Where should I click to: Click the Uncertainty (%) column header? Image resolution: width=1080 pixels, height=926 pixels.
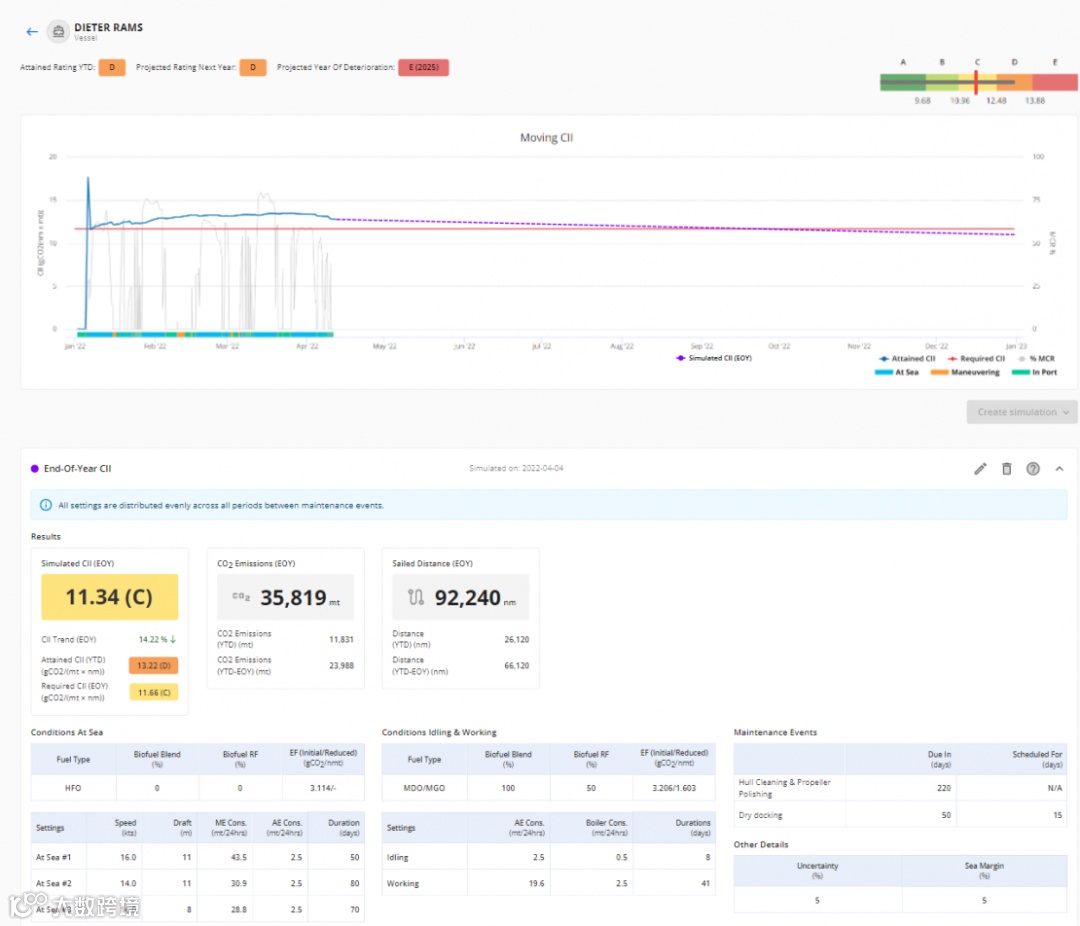pos(818,871)
